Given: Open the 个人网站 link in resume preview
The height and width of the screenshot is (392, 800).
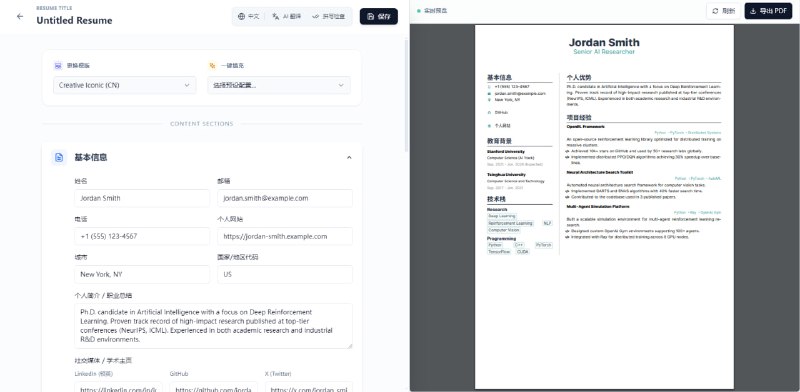Looking at the screenshot, I should pos(502,126).
